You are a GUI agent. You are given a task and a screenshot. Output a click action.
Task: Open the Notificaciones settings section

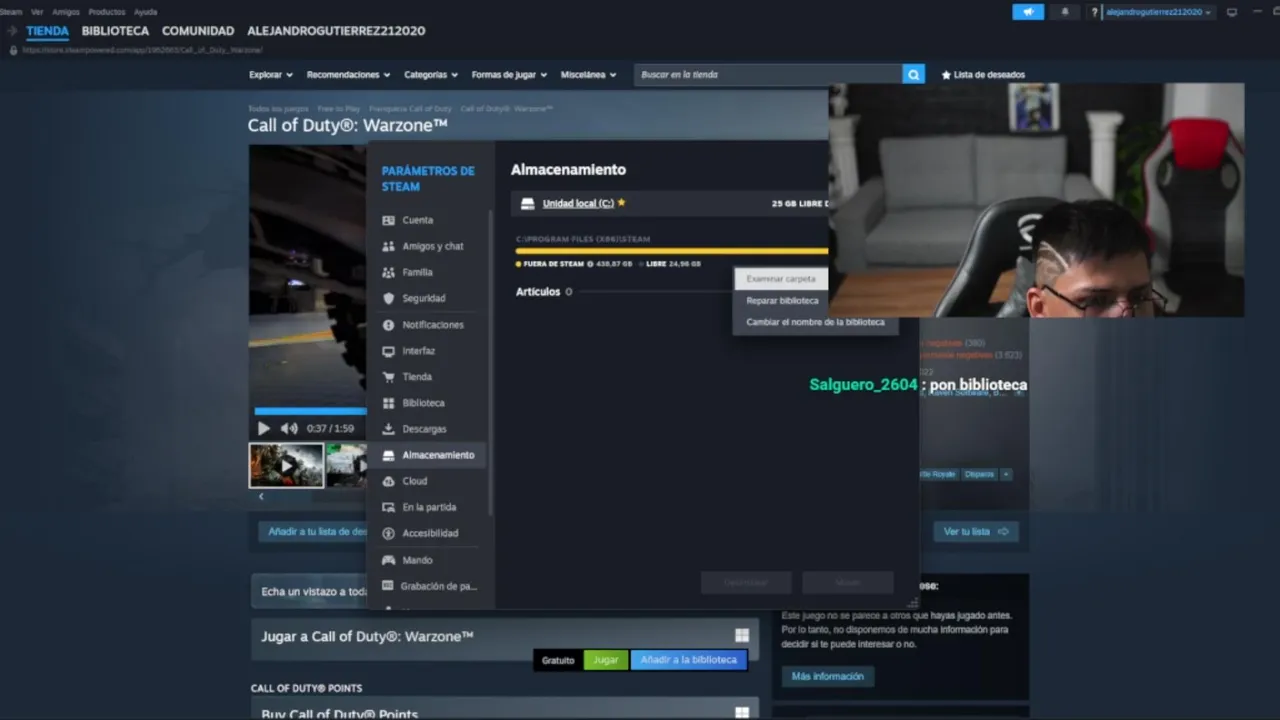tap(428, 325)
